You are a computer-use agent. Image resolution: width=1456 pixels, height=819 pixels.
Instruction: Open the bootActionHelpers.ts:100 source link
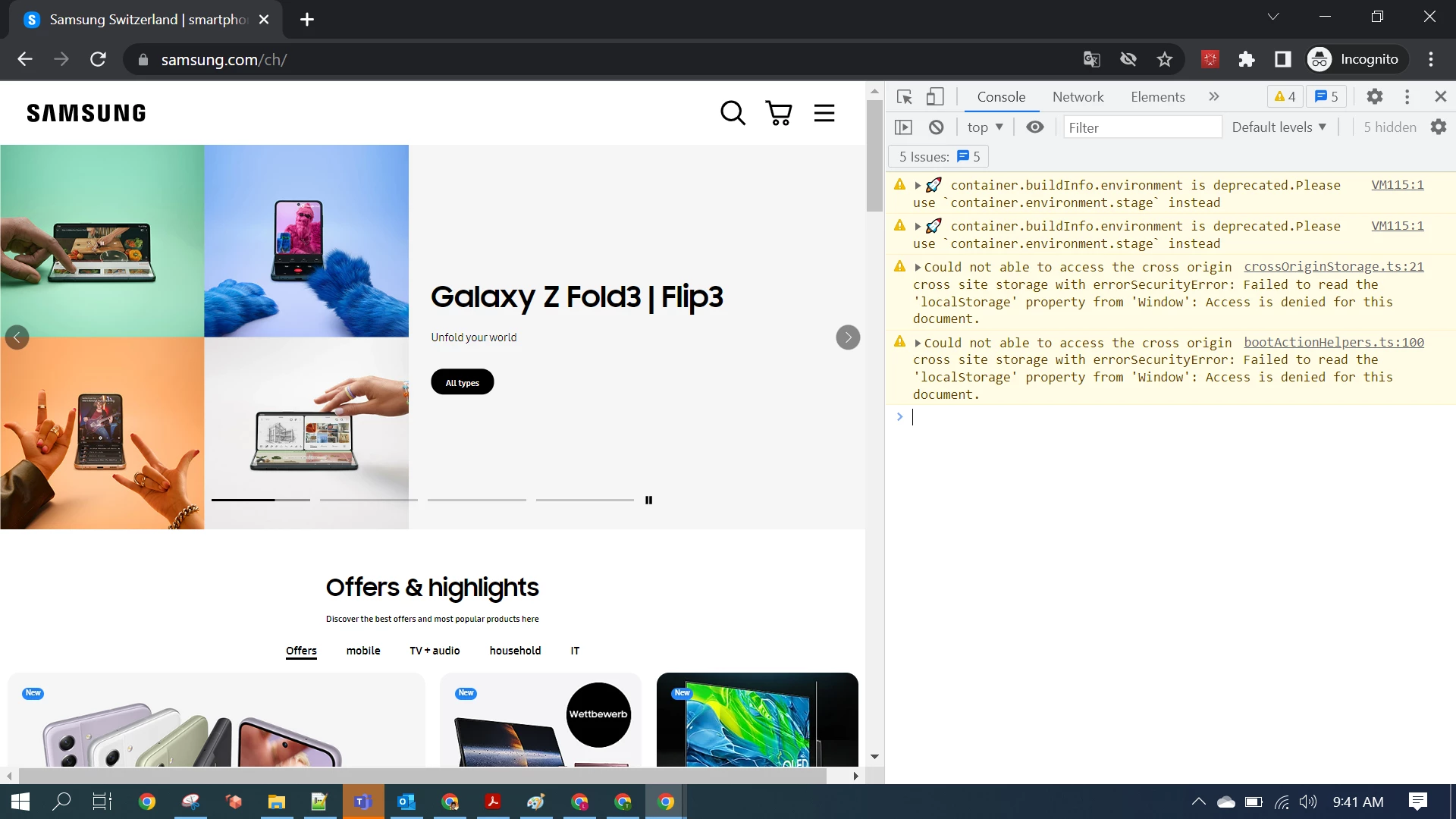(x=1333, y=342)
